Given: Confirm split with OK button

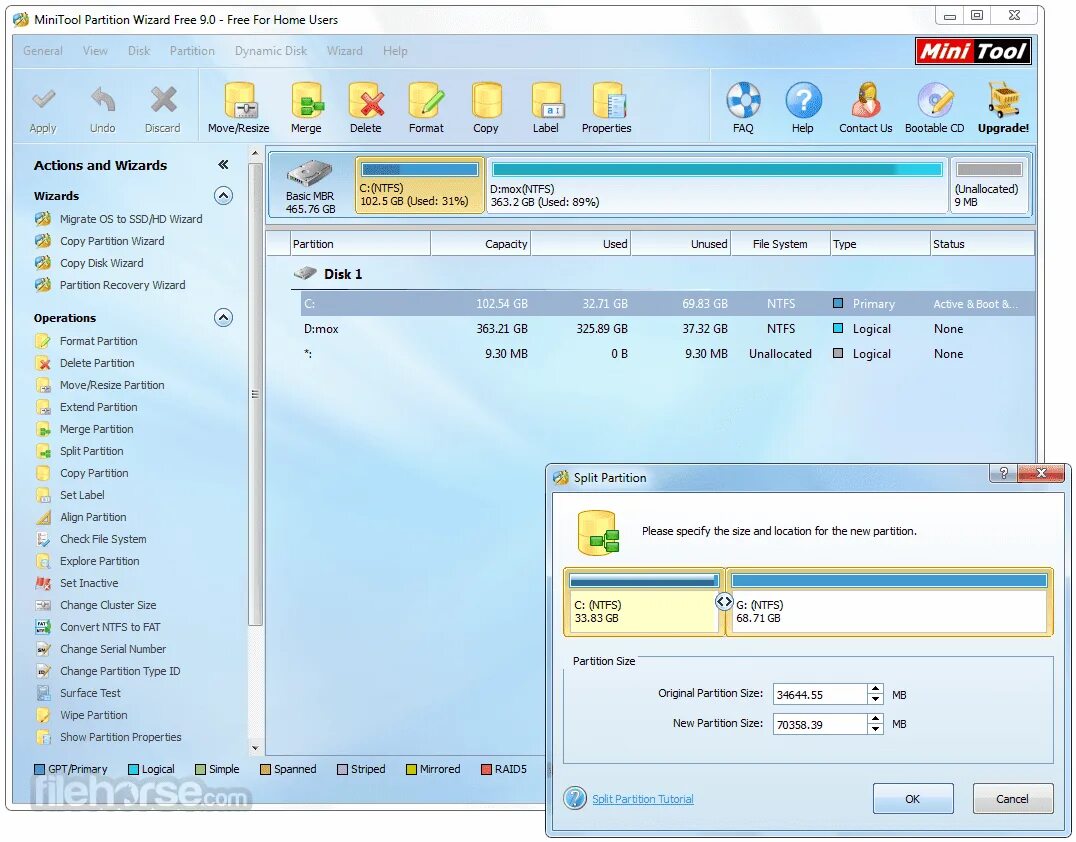Looking at the screenshot, I should pyautogui.click(x=913, y=799).
